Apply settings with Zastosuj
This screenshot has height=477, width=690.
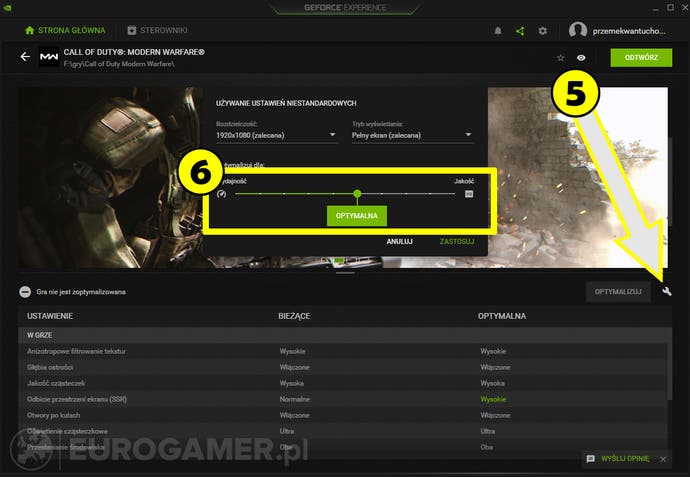tap(457, 242)
